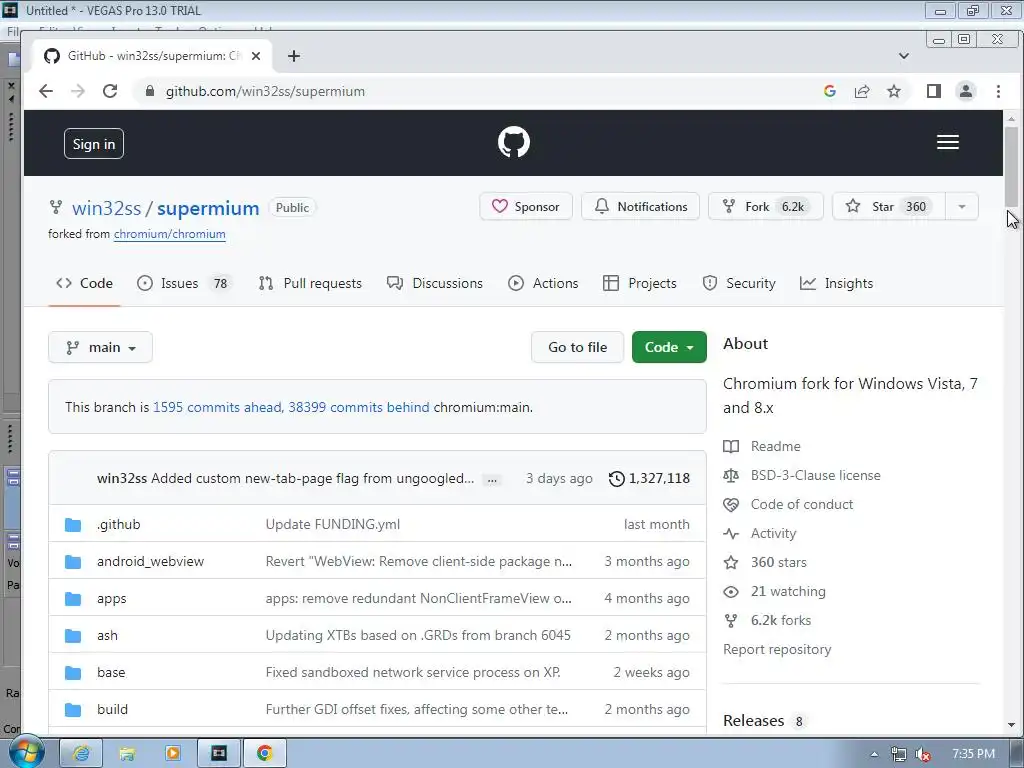The width and height of the screenshot is (1024, 768).
Task: Click the Chrome icon in the taskbar
Action: tap(264, 753)
